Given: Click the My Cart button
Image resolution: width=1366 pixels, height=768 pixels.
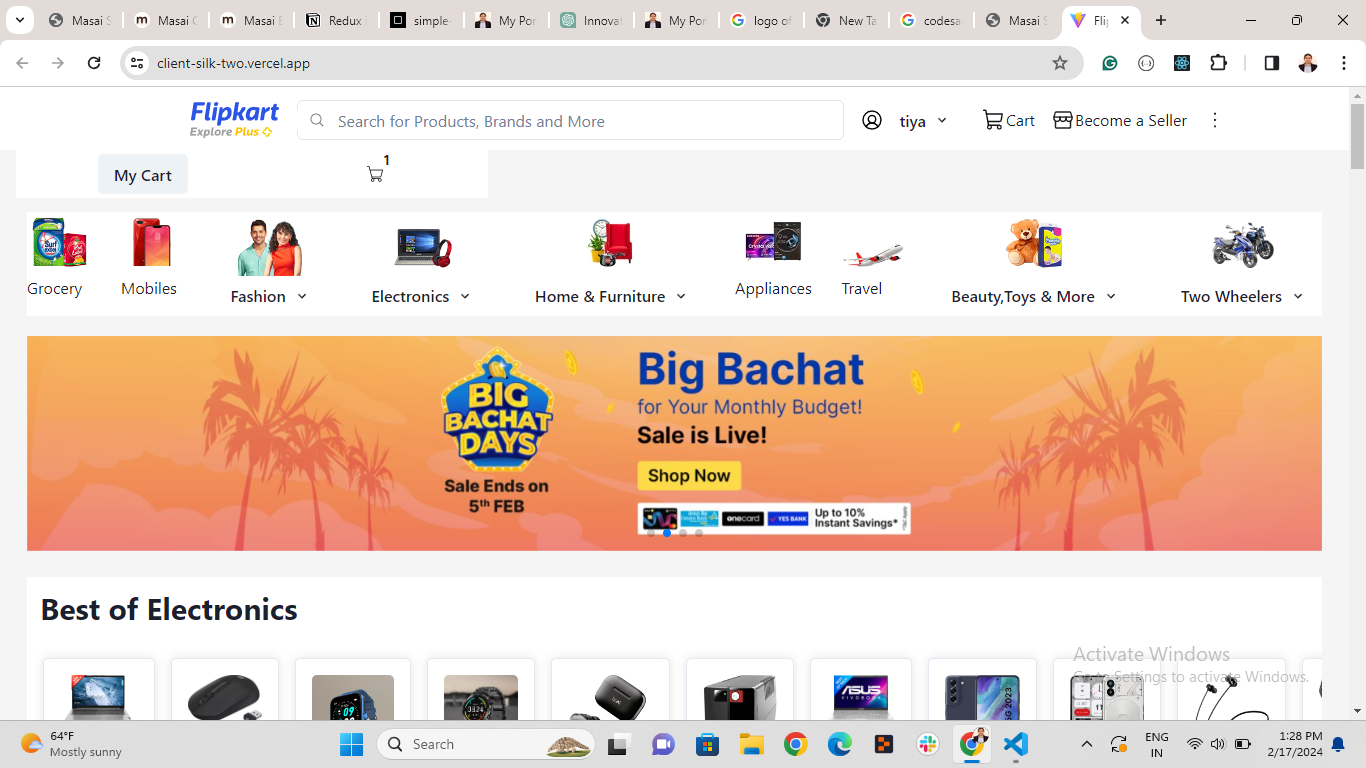Looking at the screenshot, I should coord(143,175).
